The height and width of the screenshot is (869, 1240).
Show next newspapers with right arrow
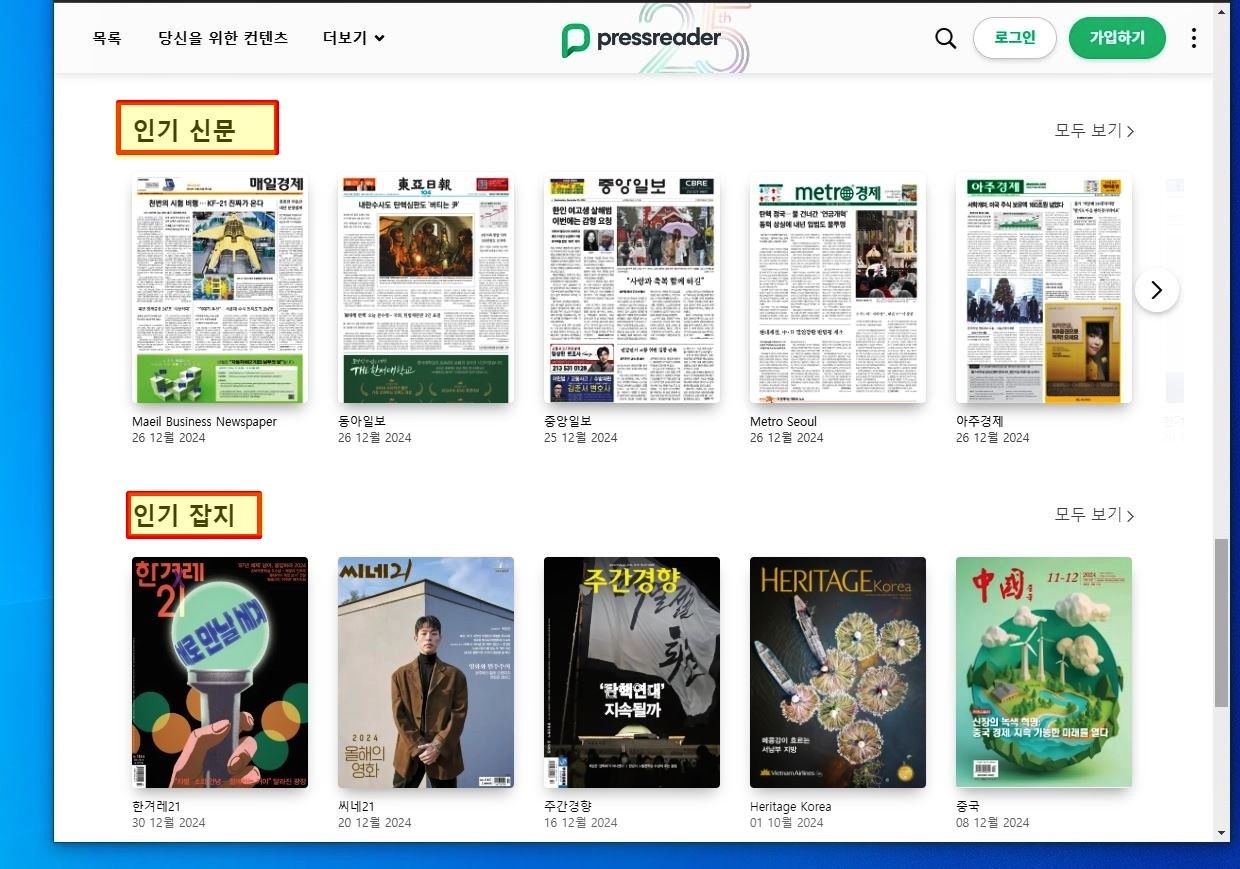(x=1157, y=290)
